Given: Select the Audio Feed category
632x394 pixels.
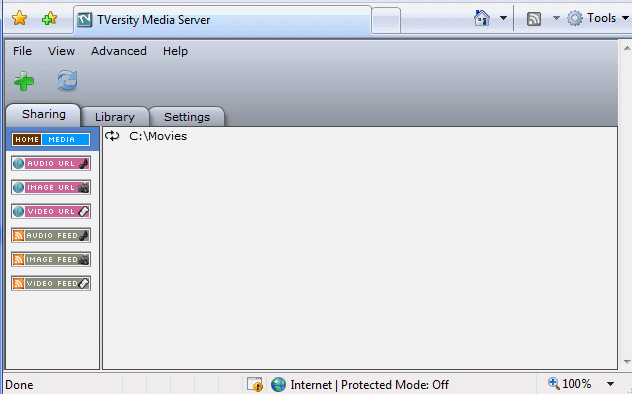Looking at the screenshot, I should click(51, 235).
